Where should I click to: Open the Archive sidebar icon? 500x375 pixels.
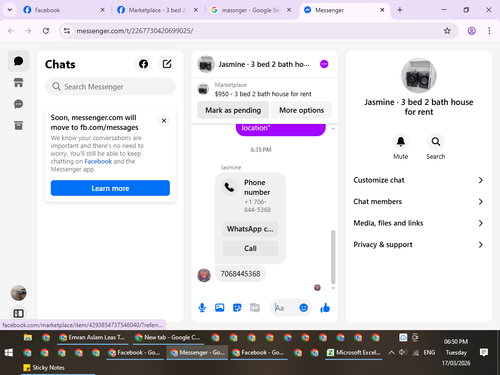(x=19, y=125)
